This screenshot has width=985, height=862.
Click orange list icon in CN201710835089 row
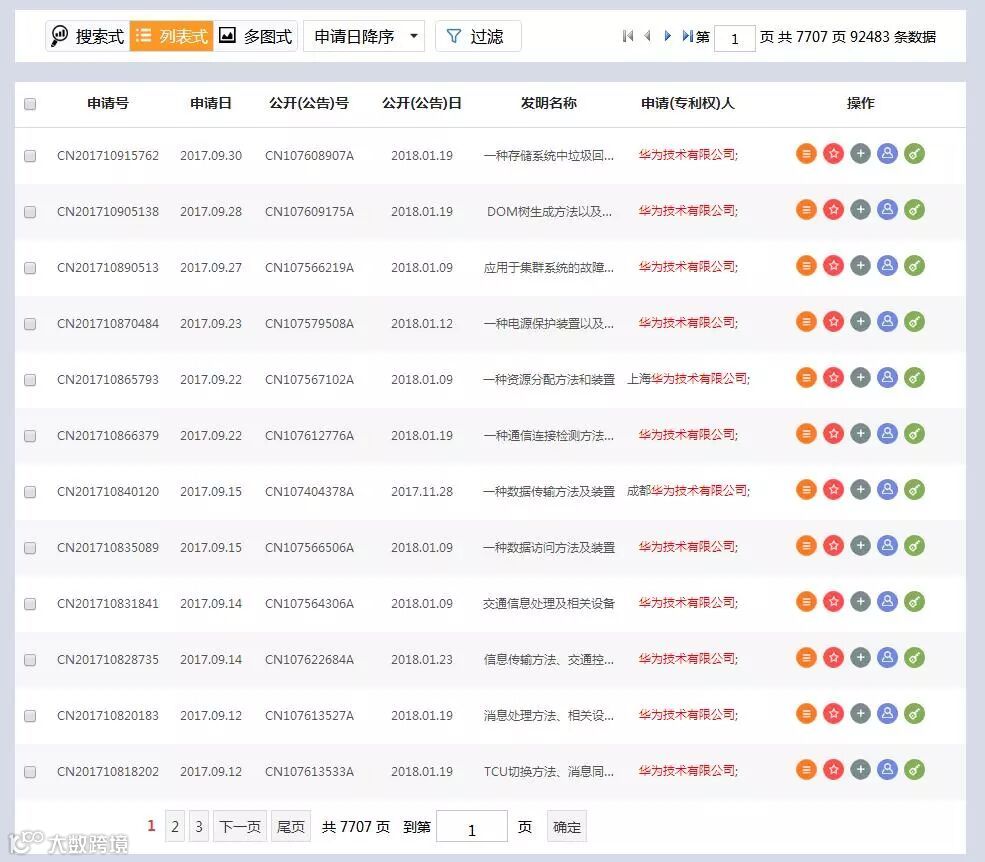[806, 545]
